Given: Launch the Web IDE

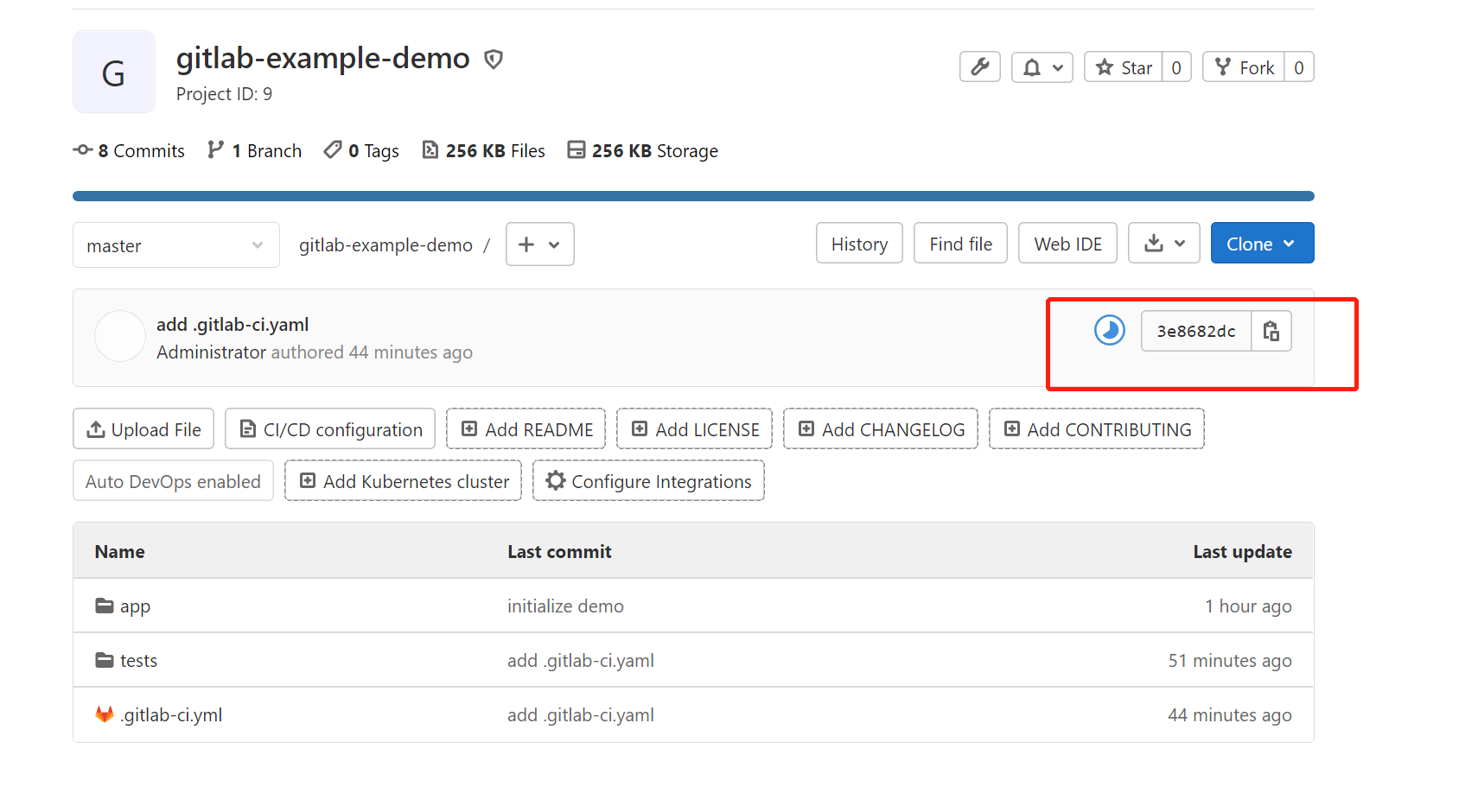Looking at the screenshot, I should point(1067,244).
